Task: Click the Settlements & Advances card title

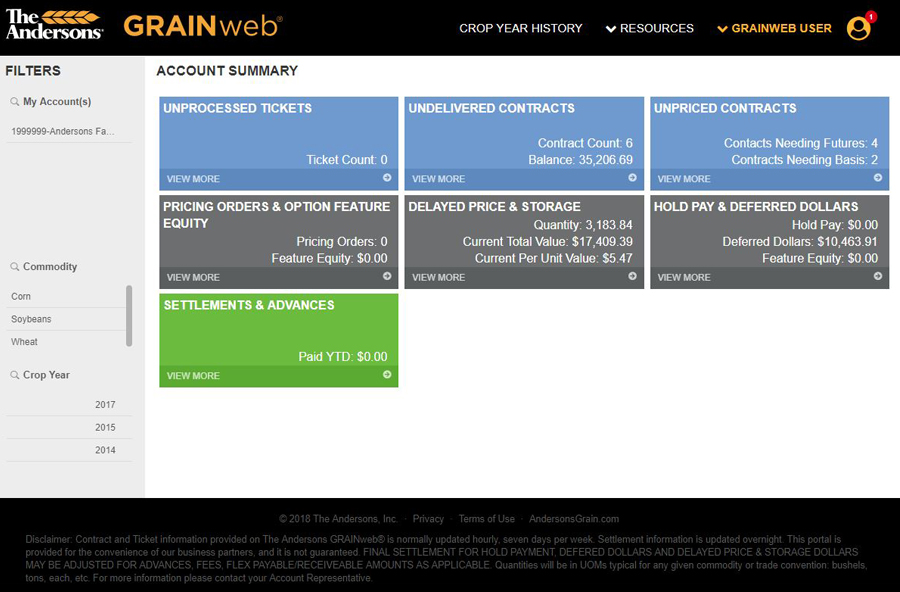Action: pos(249,305)
